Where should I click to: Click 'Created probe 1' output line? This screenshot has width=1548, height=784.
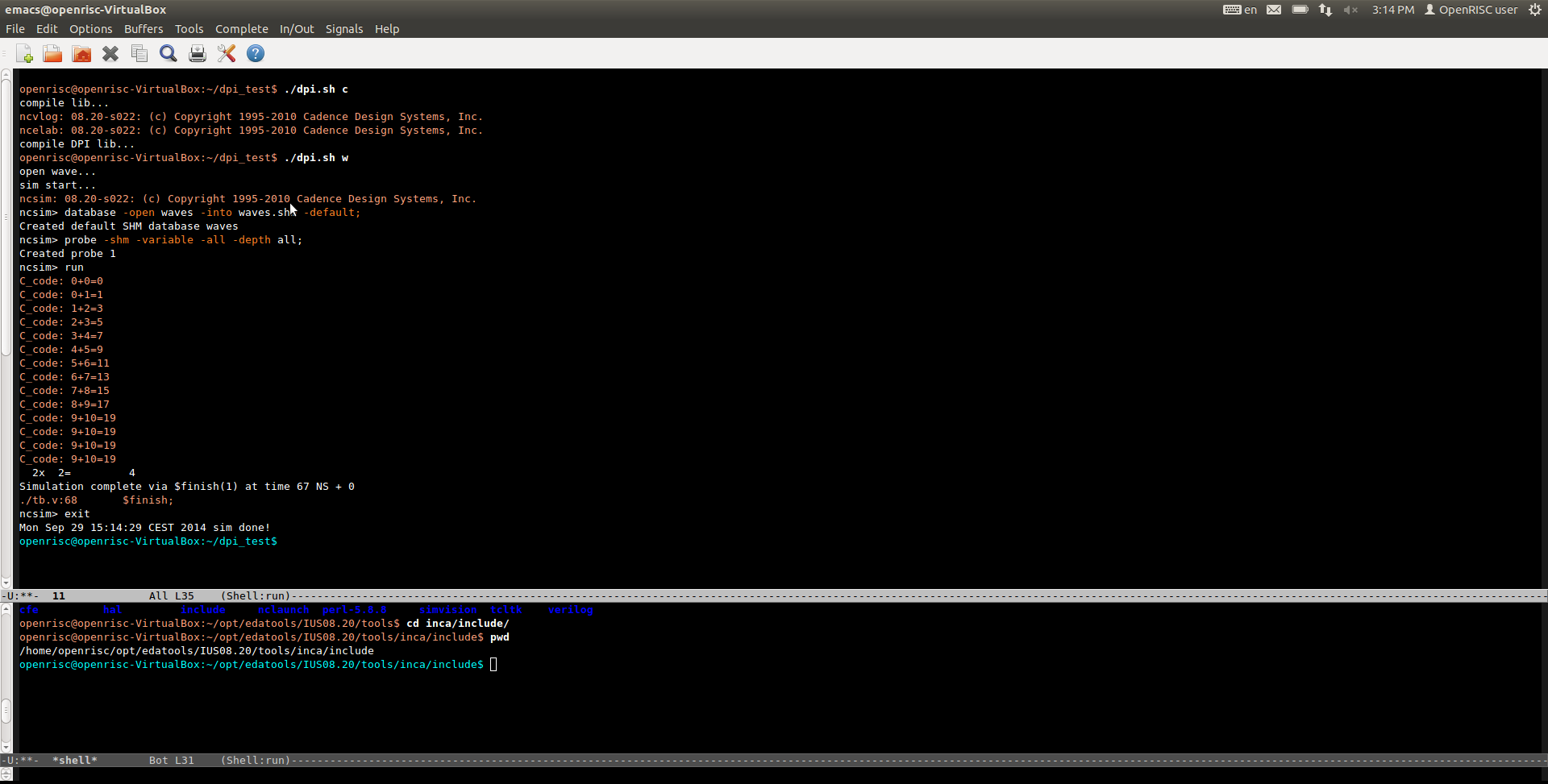pyautogui.click(x=68, y=254)
